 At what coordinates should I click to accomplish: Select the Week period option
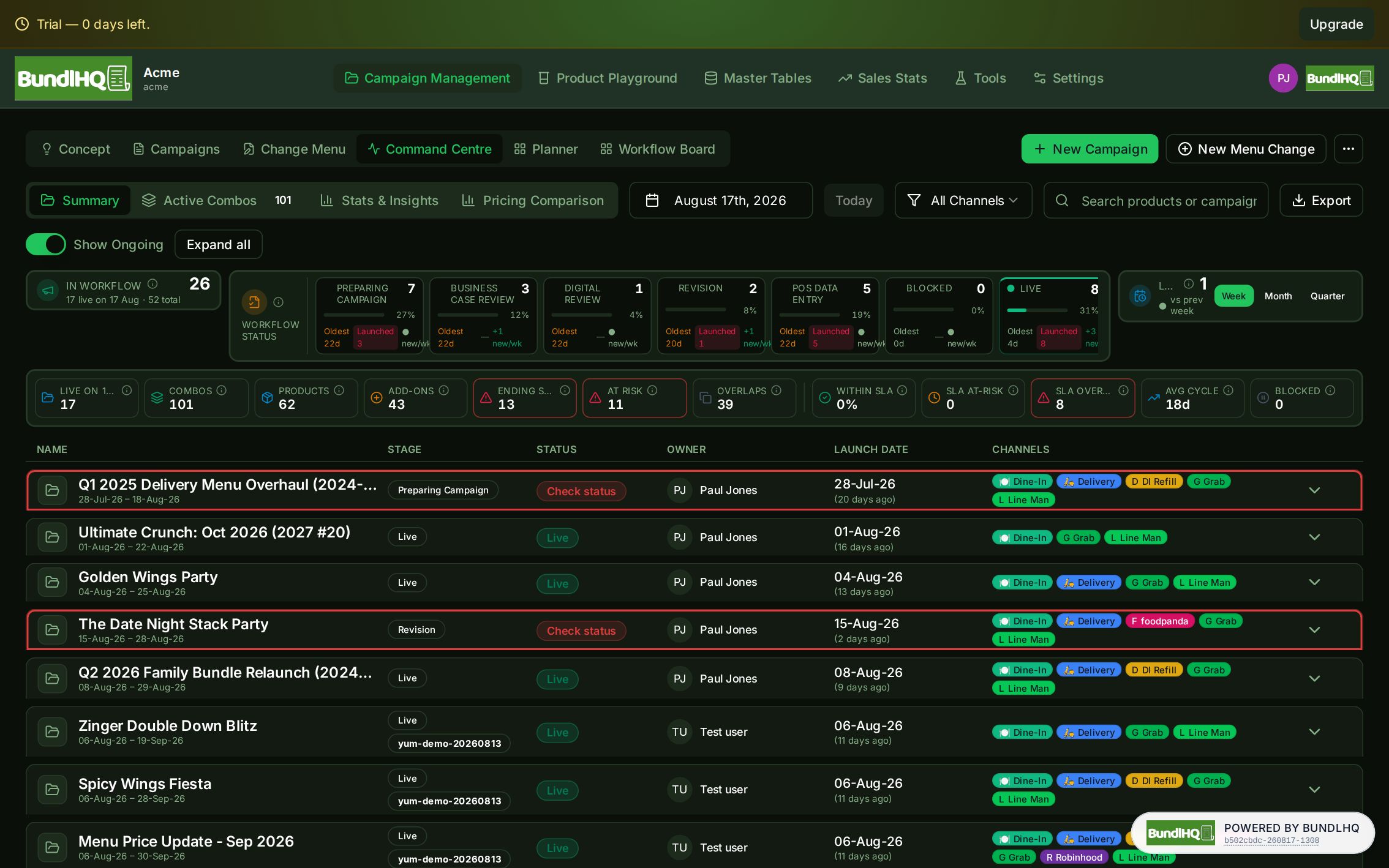1233,296
